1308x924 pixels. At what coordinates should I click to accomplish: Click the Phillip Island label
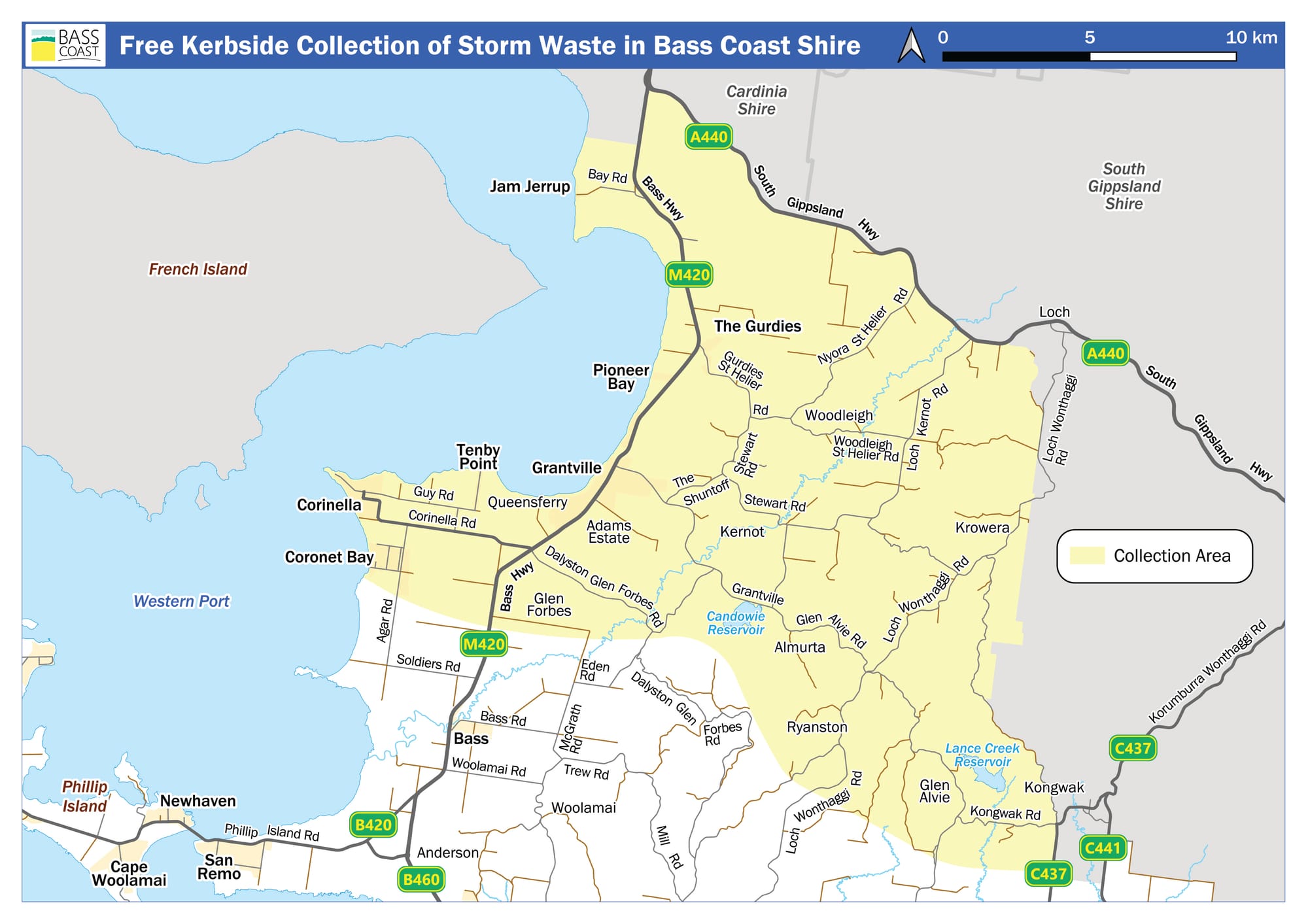[84, 796]
